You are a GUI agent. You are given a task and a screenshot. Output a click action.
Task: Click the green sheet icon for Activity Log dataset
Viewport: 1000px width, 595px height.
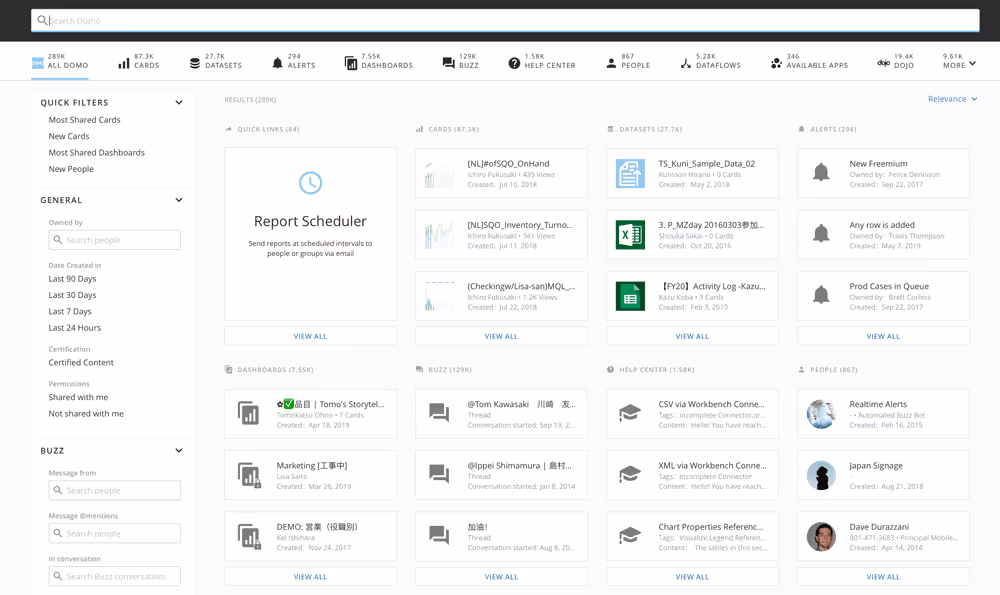pos(630,296)
